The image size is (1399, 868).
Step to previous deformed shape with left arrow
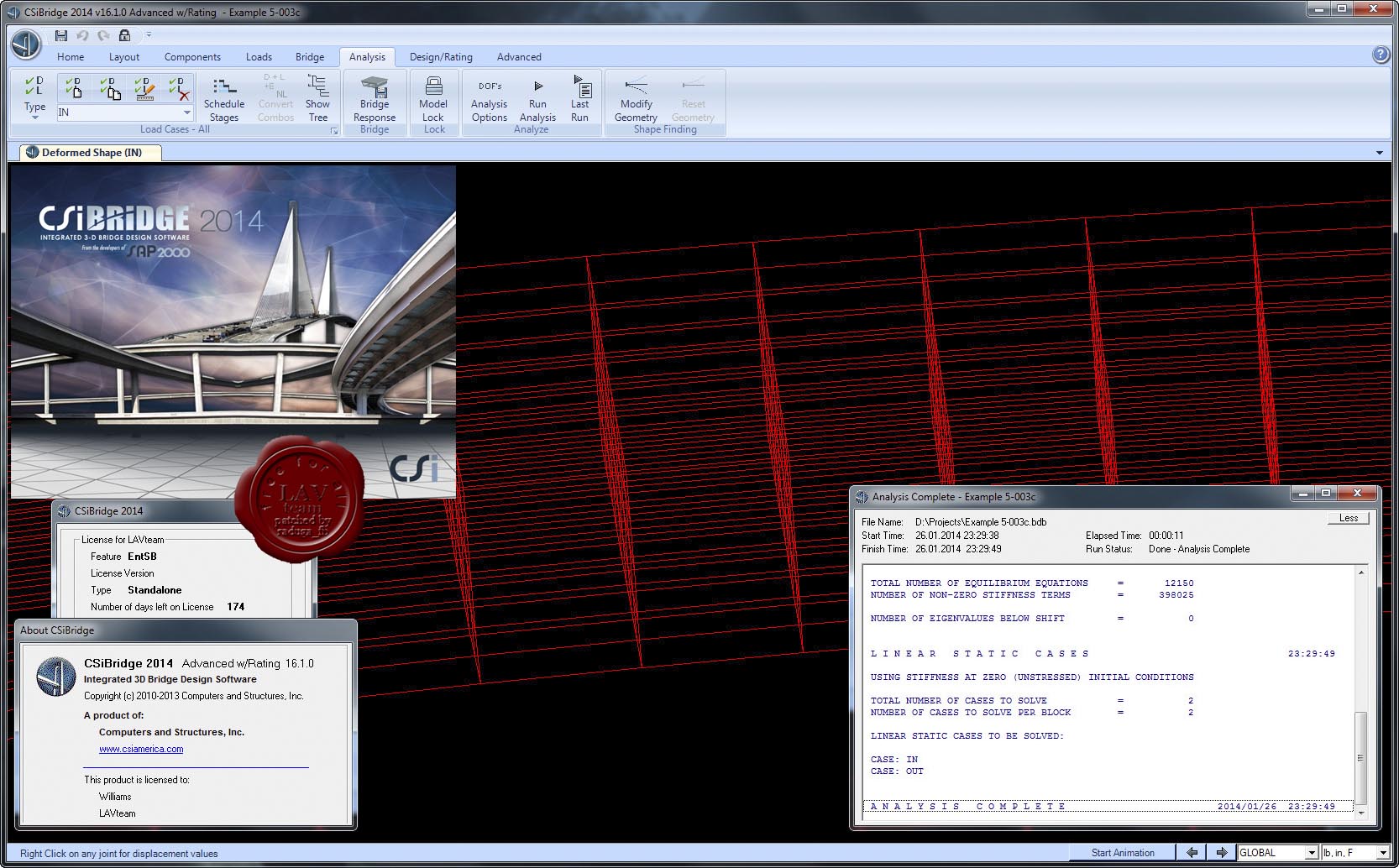[x=1192, y=853]
